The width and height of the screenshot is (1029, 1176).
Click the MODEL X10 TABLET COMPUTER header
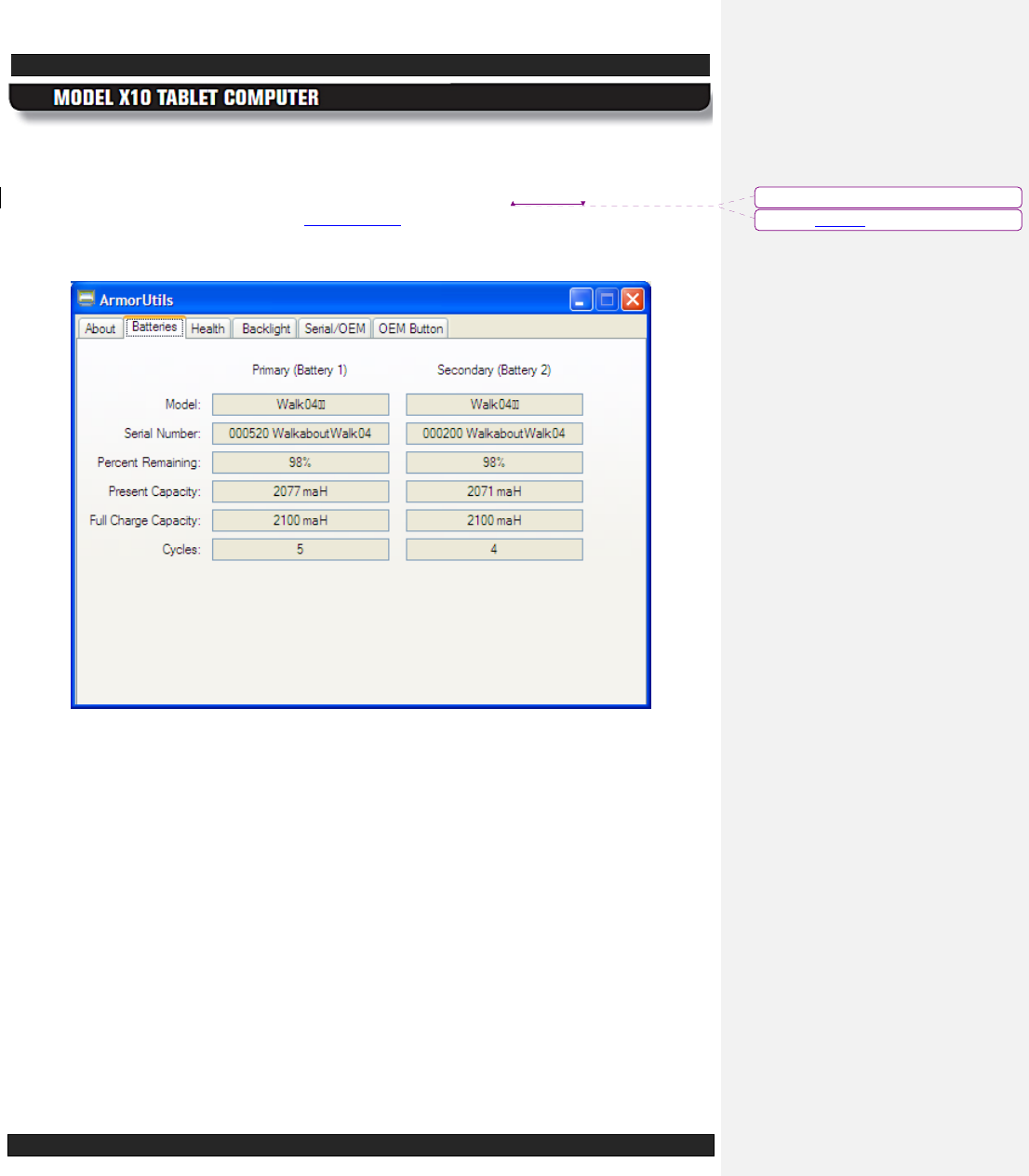(x=186, y=98)
